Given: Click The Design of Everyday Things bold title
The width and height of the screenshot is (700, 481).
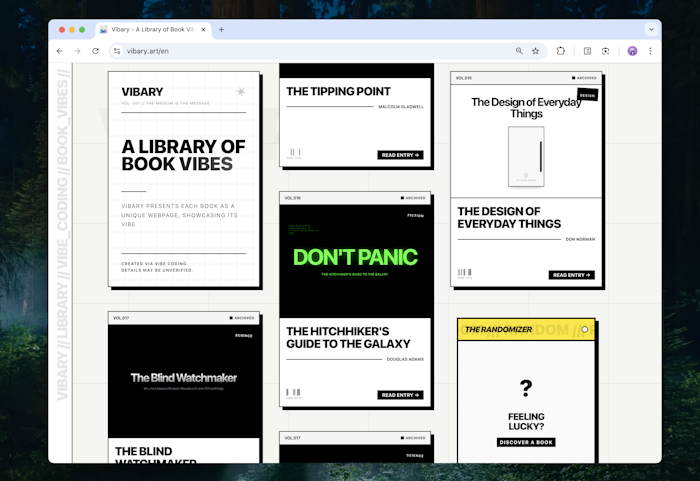Looking at the screenshot, I should pos(509,217).
